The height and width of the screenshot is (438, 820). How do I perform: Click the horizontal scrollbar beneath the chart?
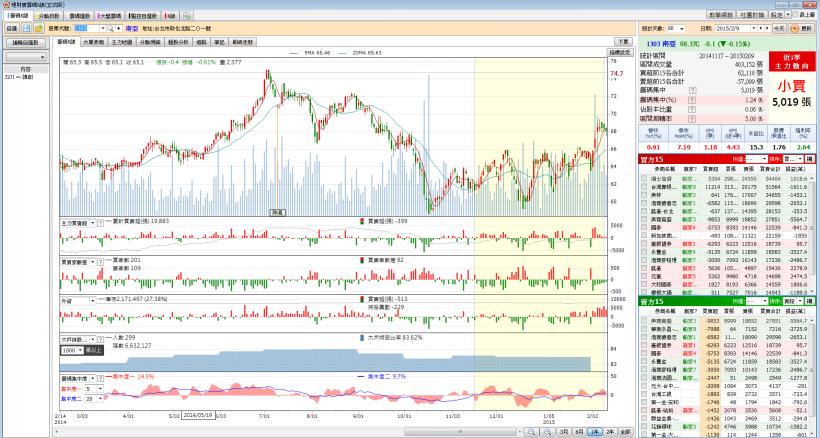300,431
